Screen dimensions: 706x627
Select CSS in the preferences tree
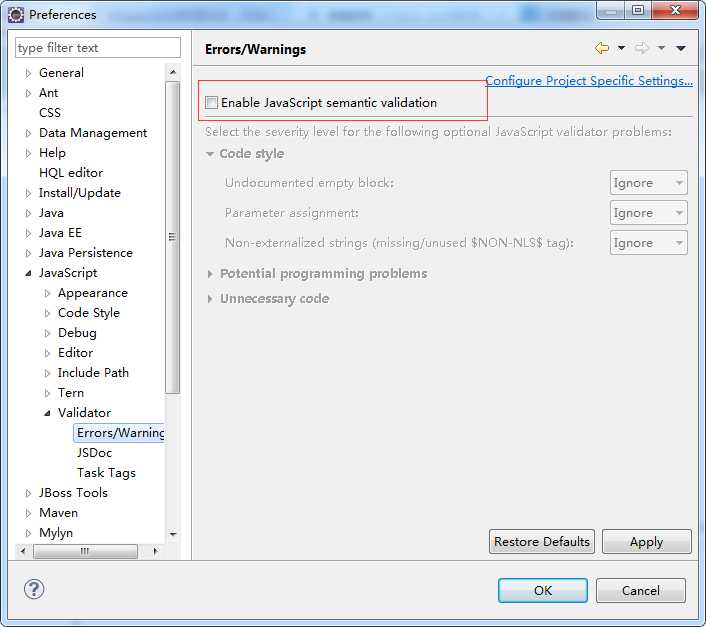click(x=50, y=113)
